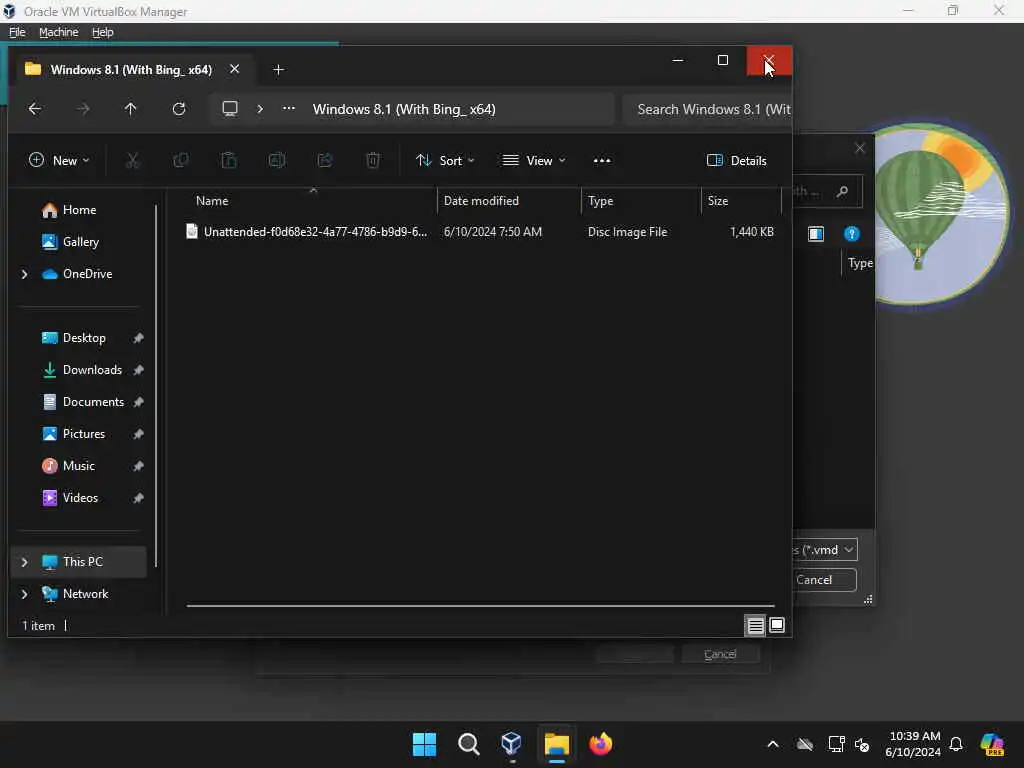The width and height of the screenshot is (1024, 768).
Task: Expand the OneDrive tree node
Action: [x=24, y=274]
